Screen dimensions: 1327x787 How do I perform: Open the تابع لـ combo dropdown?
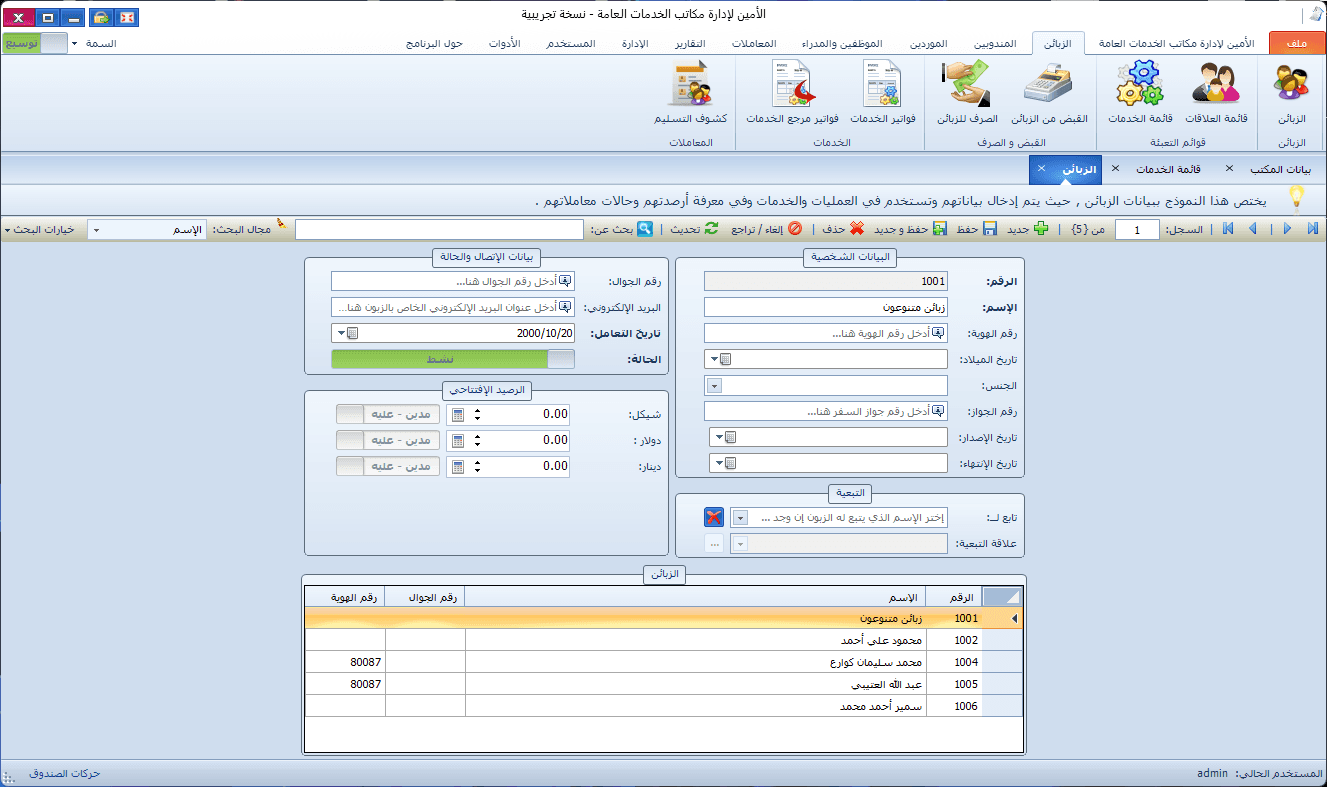[x=740, y=517]
